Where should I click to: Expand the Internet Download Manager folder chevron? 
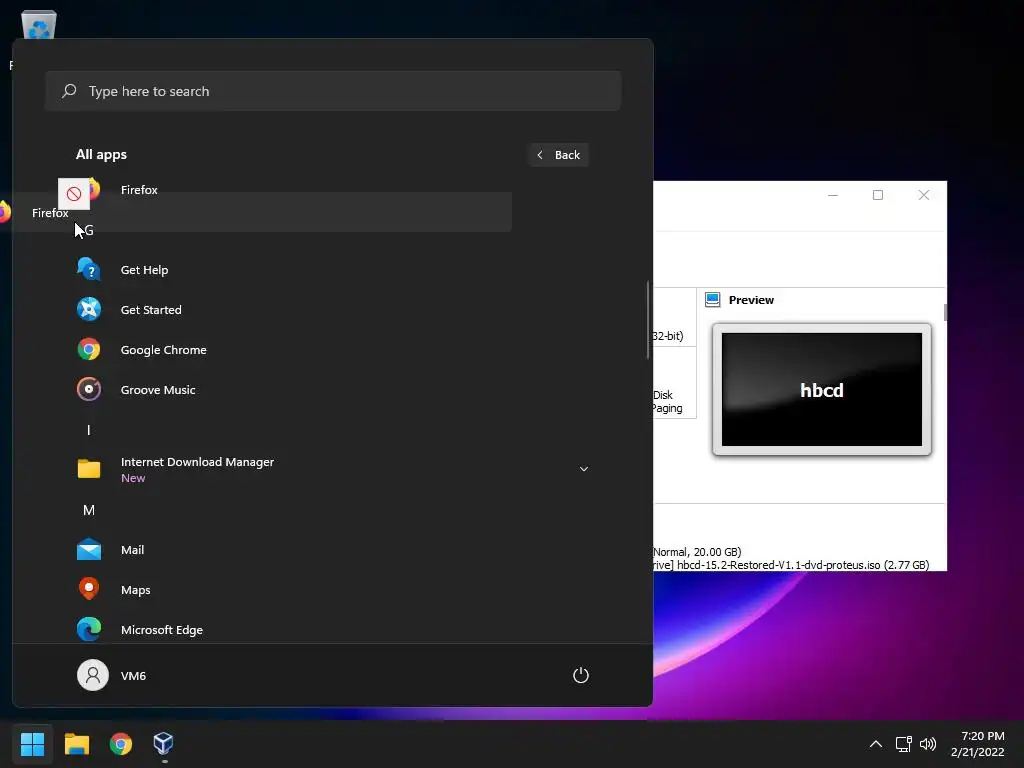[x=584, y=469]
